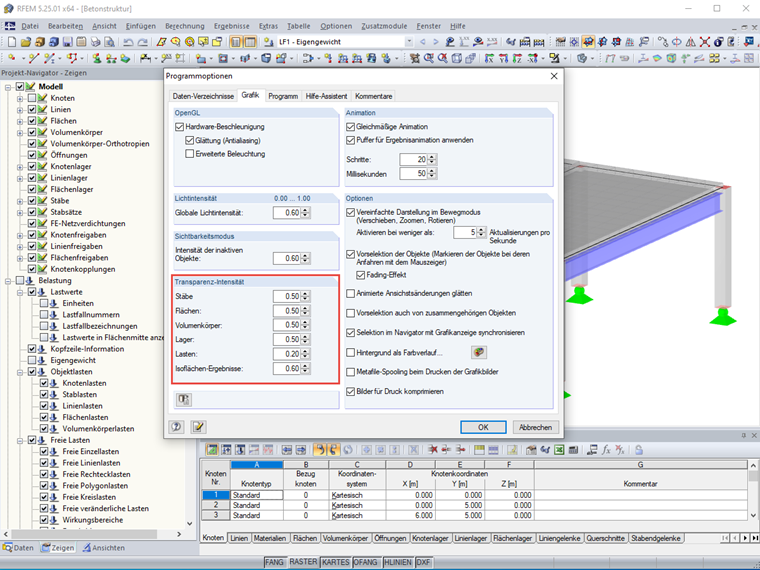Click the OK button
Viewport: 760px width, 570px height.
tap(483, 427)
